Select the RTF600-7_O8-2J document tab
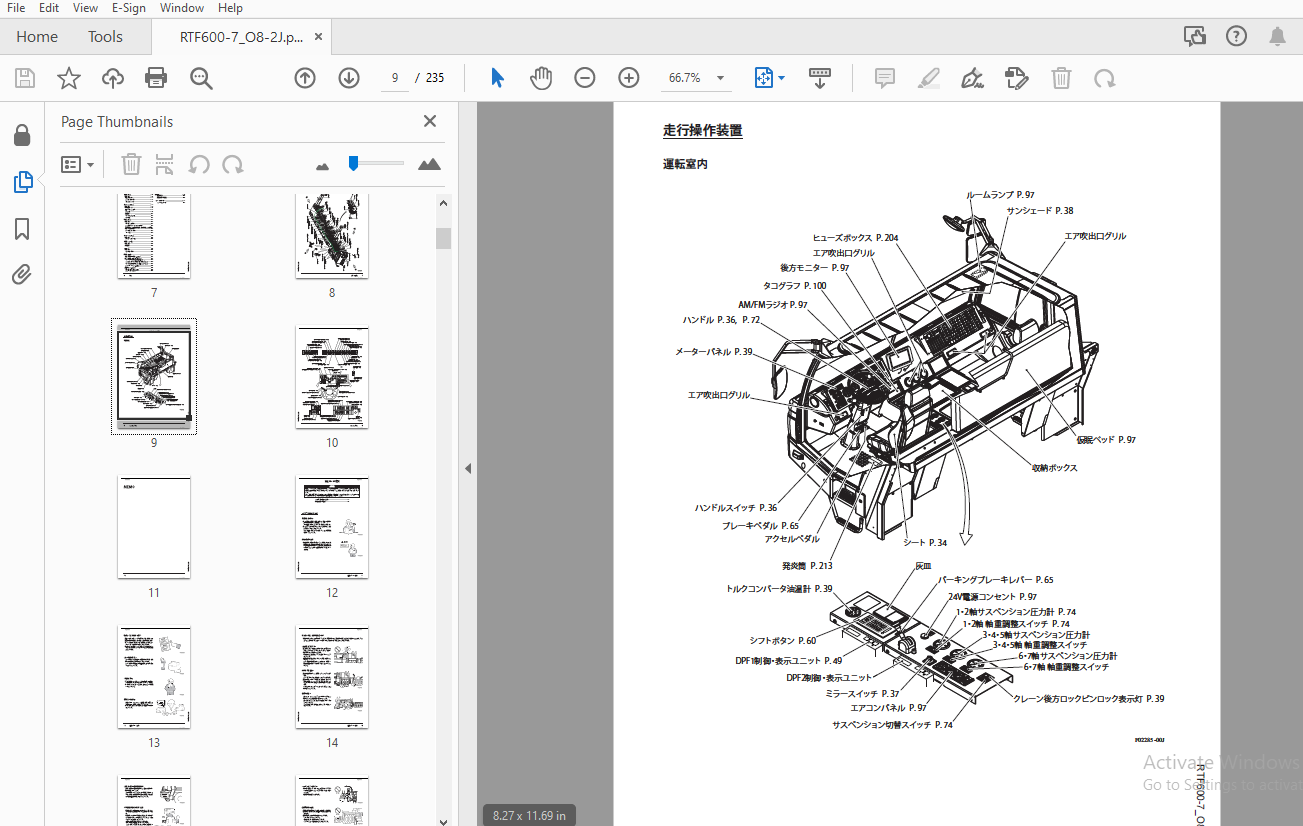 coord(242,37)
